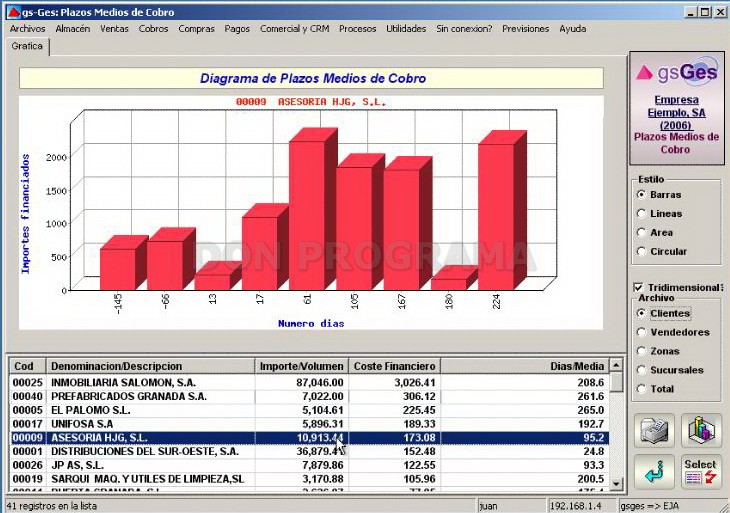Open the Comercial y CRM menu
The height and width of the screenshot is (513, 730).
[294, 28]
